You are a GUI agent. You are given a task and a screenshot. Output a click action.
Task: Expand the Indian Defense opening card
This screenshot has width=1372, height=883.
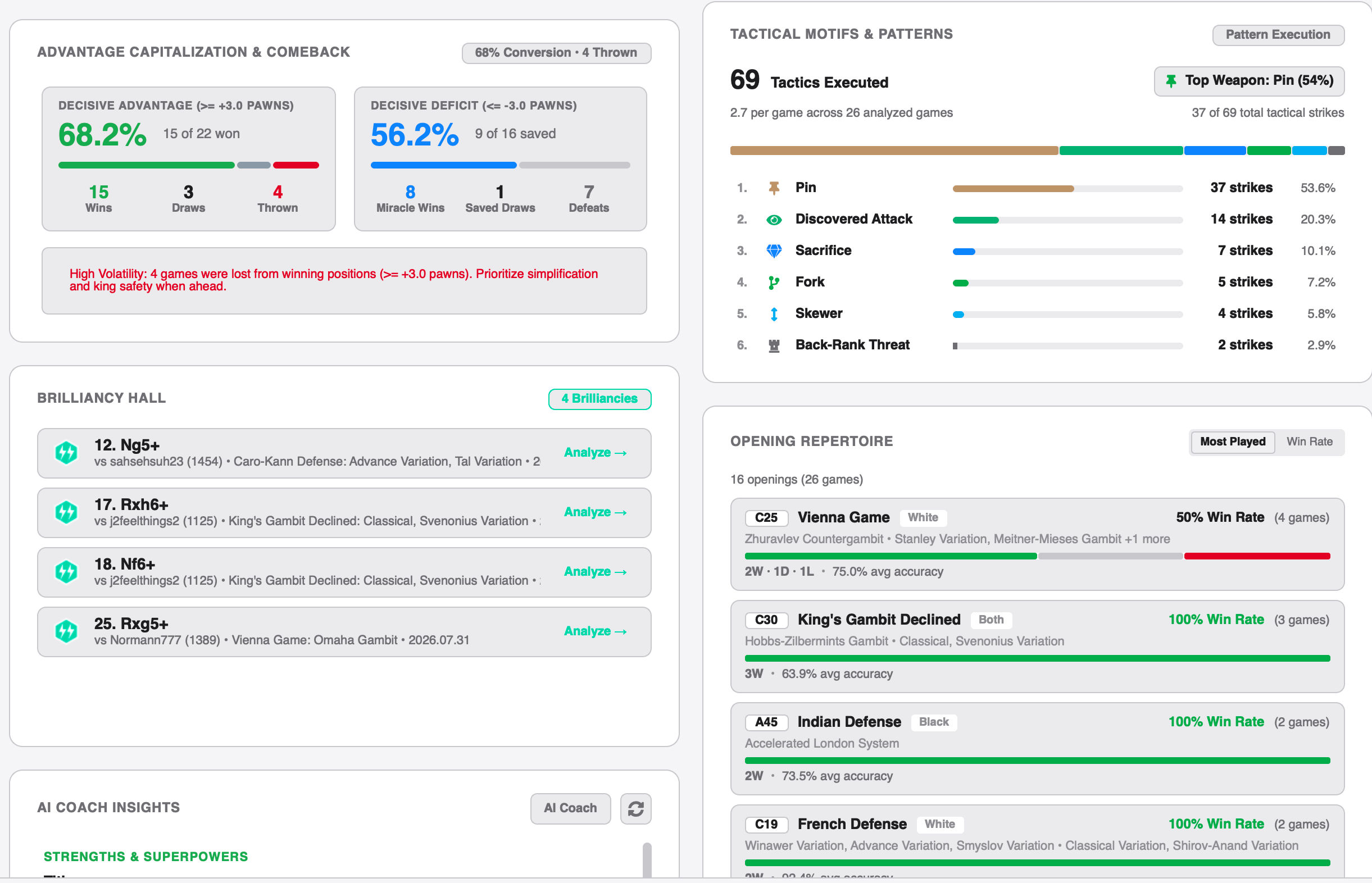pos(1037,748)
